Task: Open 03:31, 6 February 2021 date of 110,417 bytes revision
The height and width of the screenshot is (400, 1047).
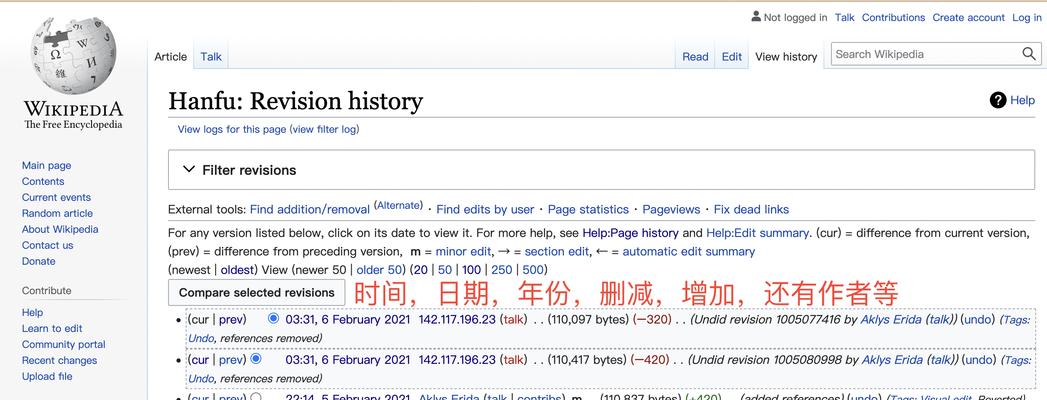Action: click(x=348, y=360)
